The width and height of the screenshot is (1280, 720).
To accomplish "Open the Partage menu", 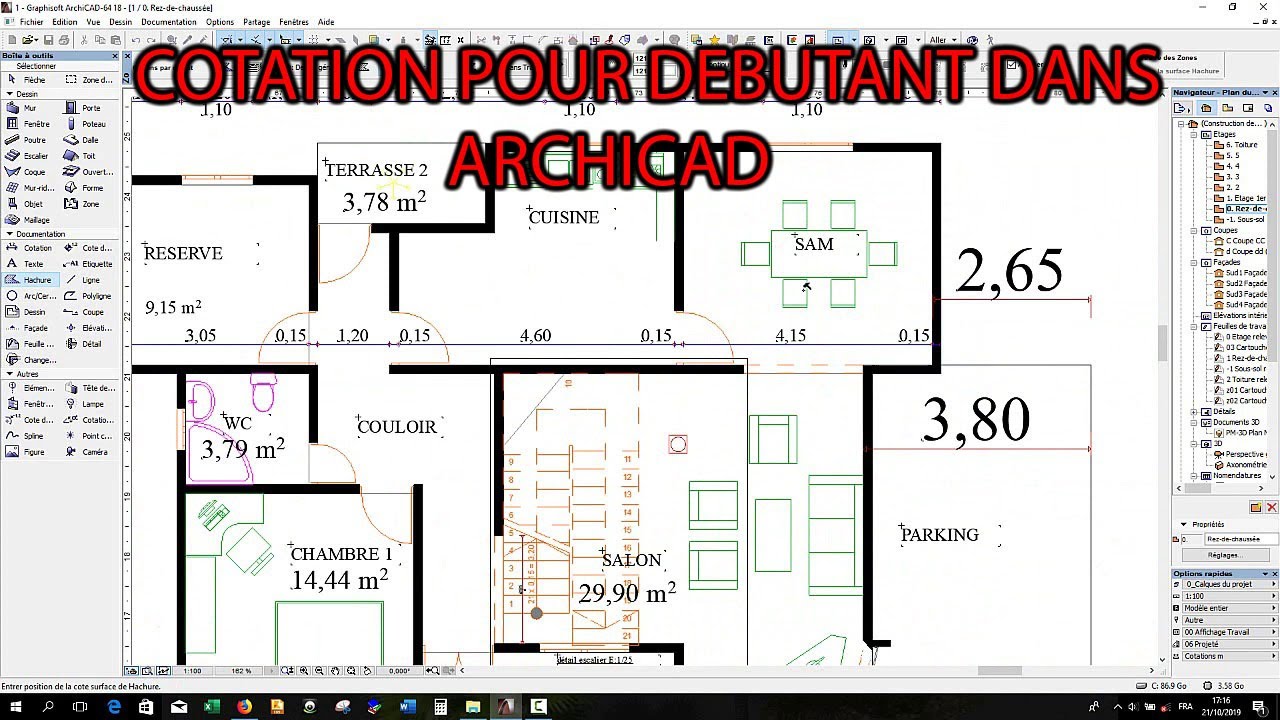I will tap(256, 22).
